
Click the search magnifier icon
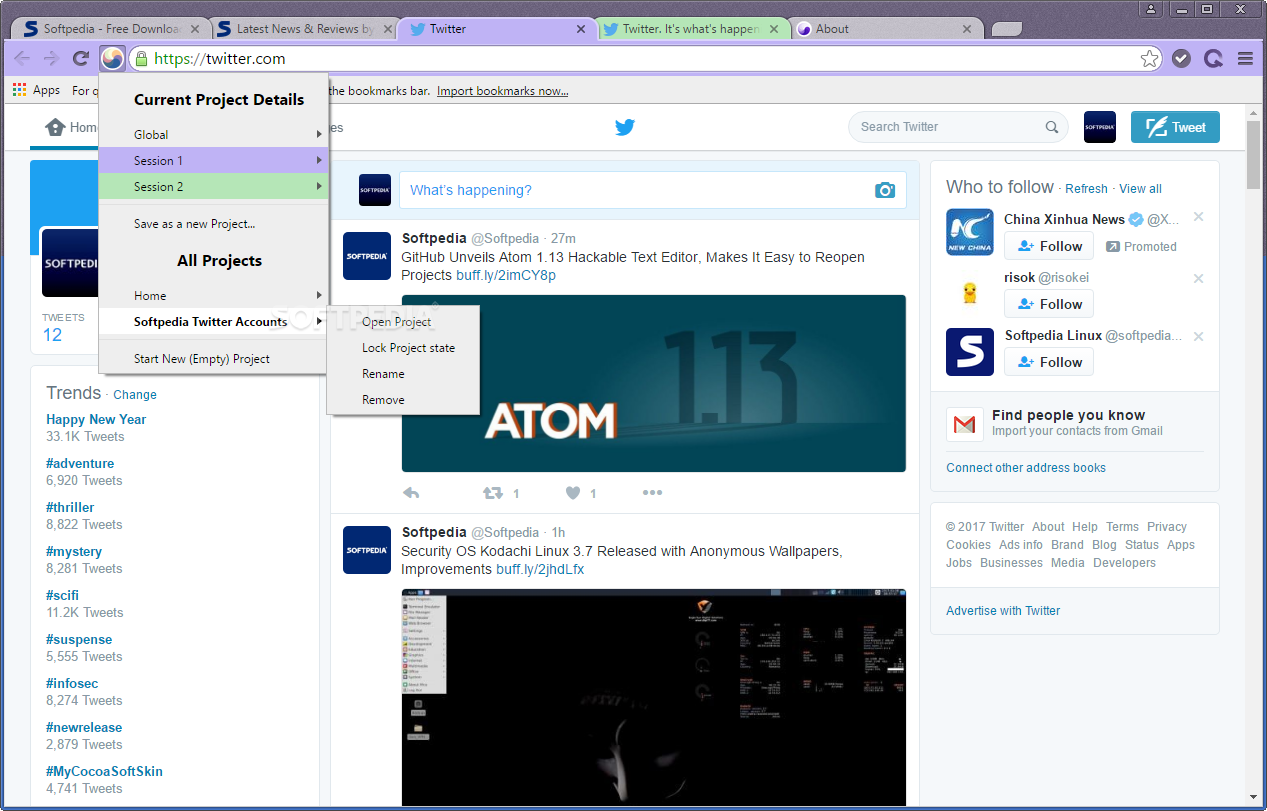pyautogui.click(x=1052, y=127)
